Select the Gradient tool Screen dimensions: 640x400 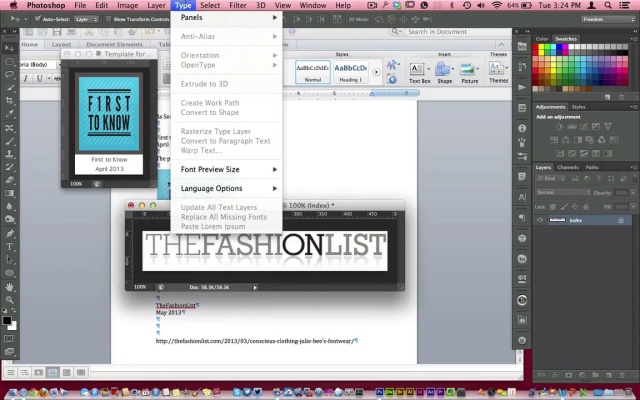(9, 193)
